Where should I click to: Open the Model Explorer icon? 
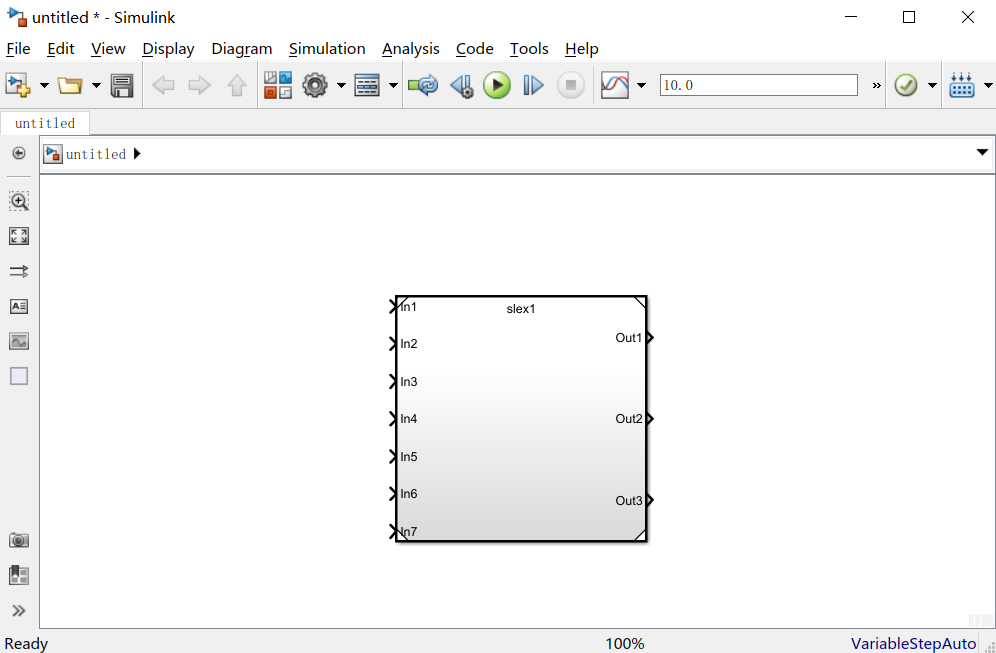tap(367, 85)
